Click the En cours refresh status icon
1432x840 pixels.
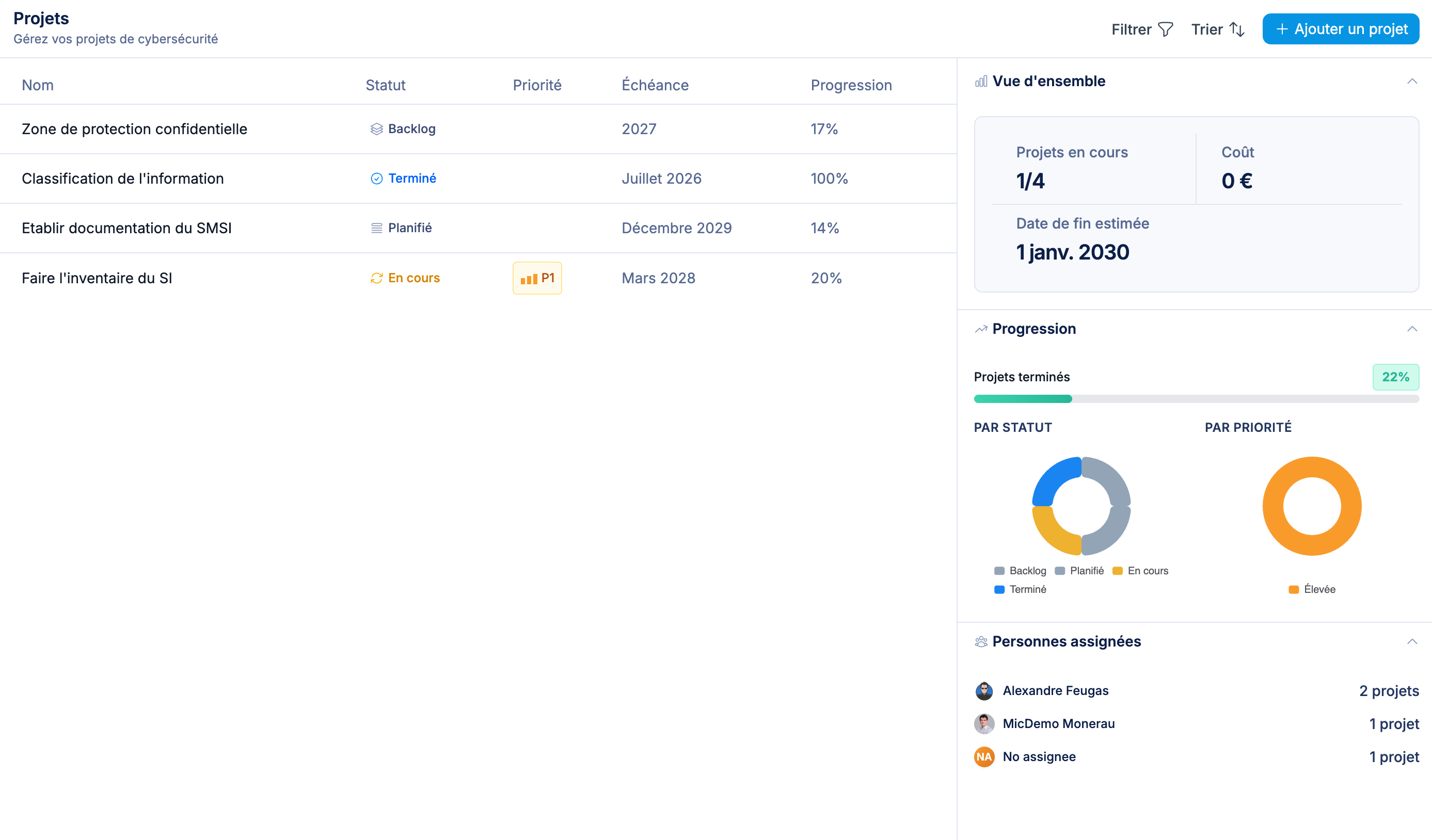coord(376,278)
